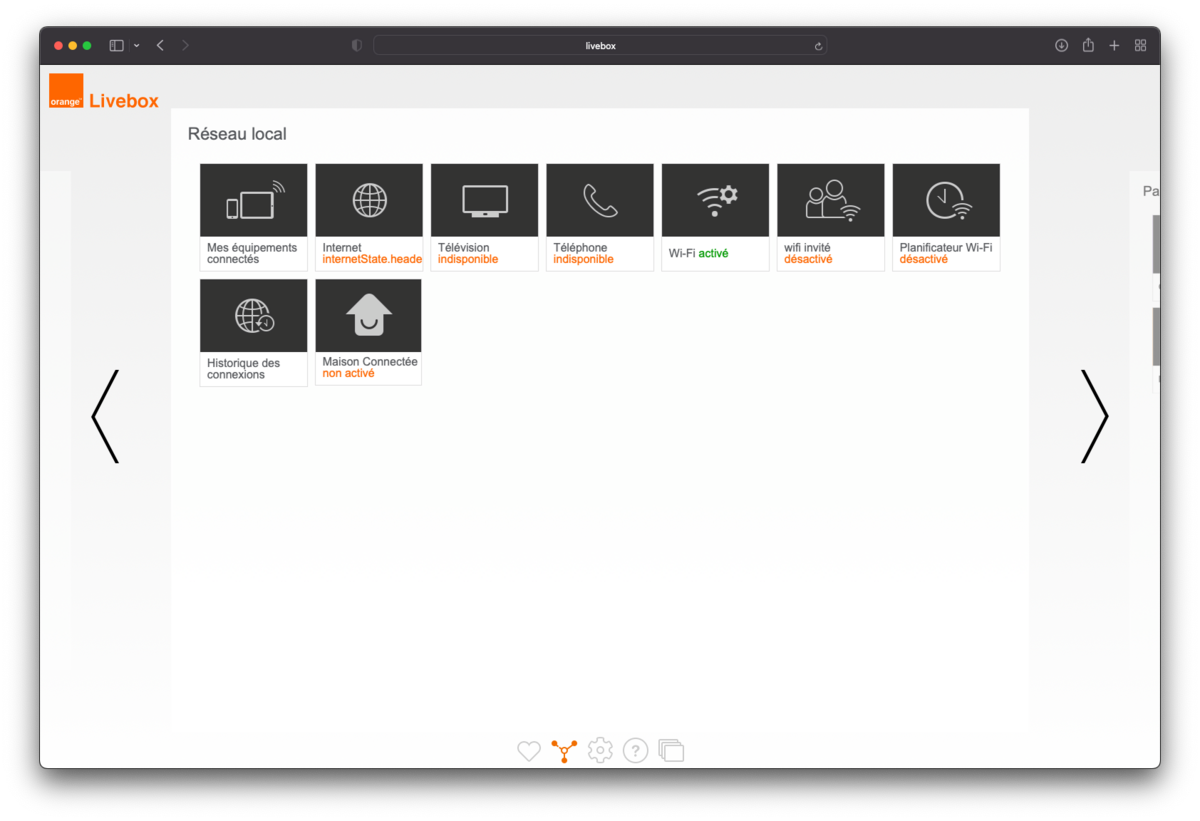Click Télévision indisponible label
This screenshot has height=821, width=1200.
pos(468,254)
